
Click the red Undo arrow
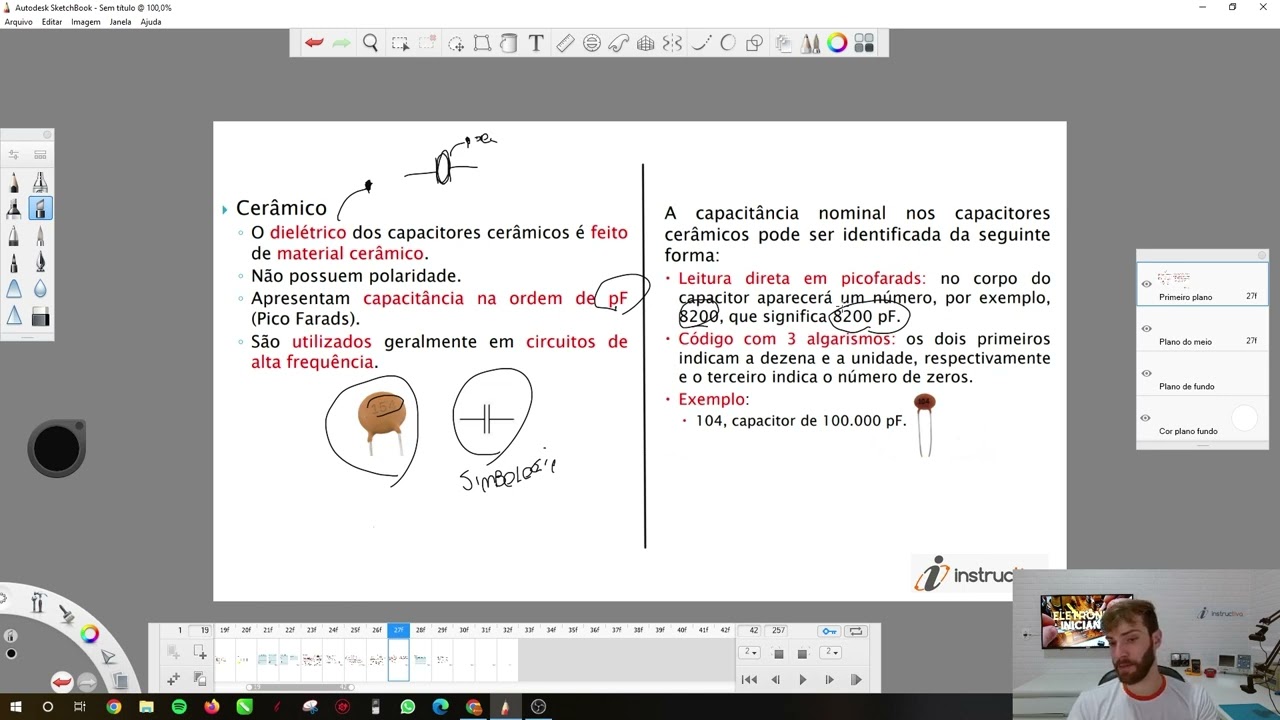pyautogui.click(x=314, y=43)
